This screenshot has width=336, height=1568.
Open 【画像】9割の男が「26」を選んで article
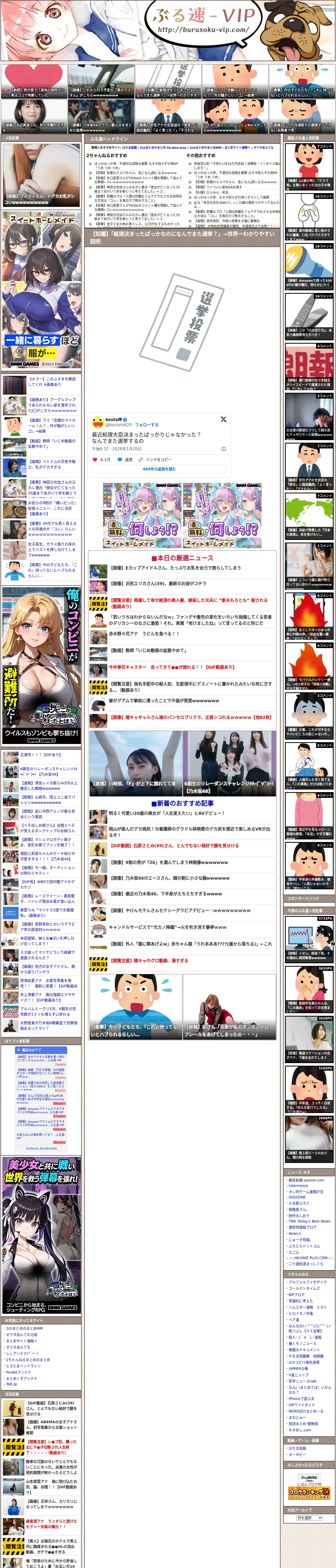click(169, 862)
